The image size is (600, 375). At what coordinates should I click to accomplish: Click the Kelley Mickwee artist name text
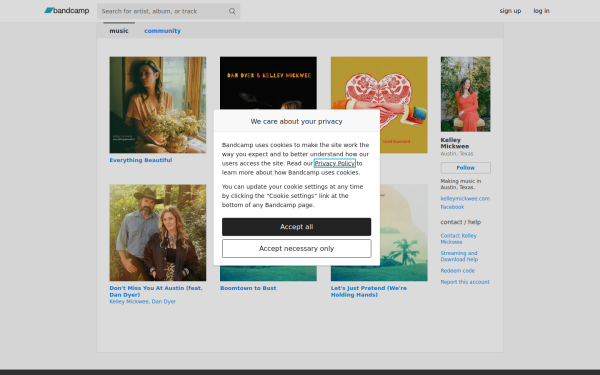[x=455, y=143]
